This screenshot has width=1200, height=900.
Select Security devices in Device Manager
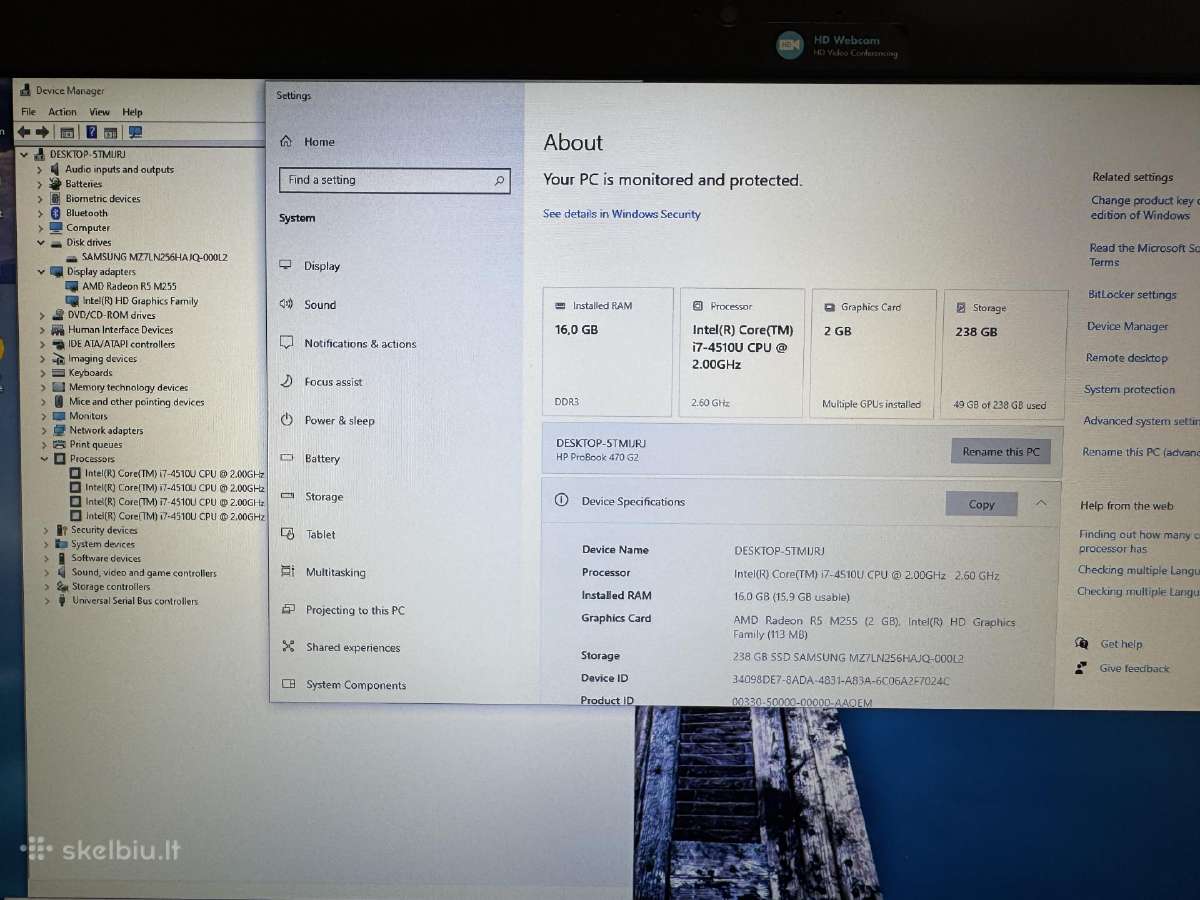[104, 530]
